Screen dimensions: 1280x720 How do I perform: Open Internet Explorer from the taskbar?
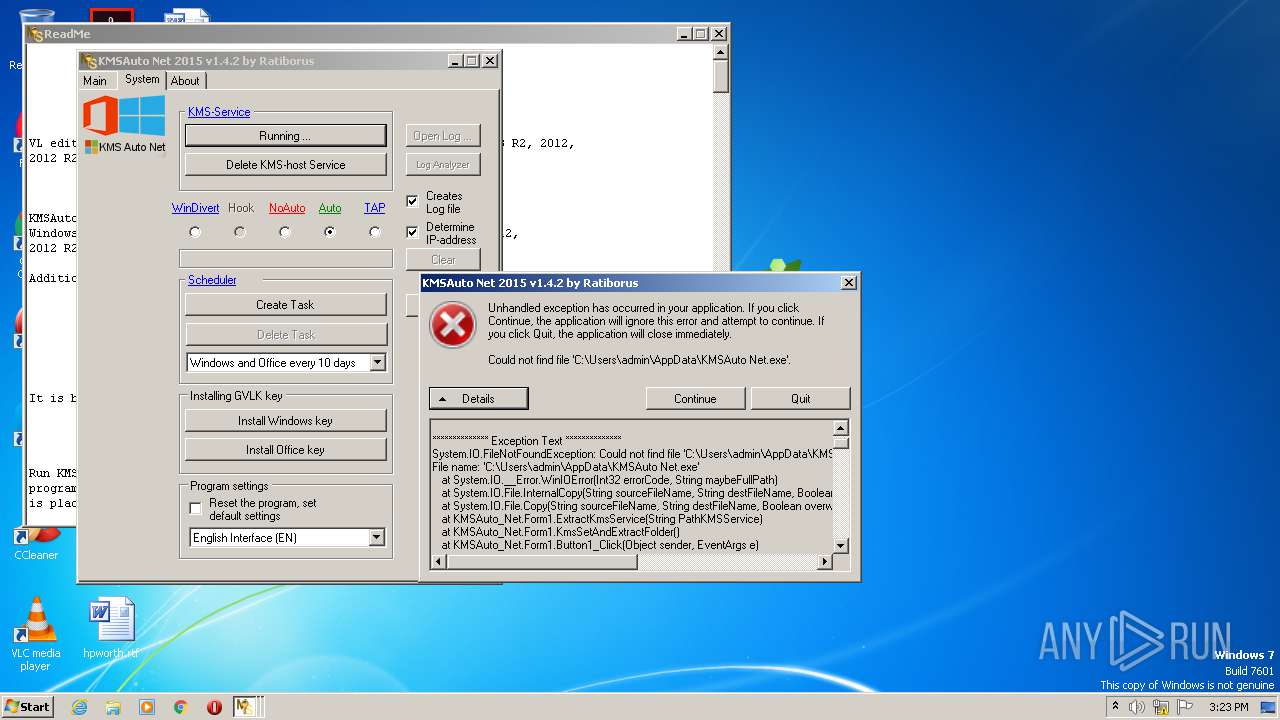click(79, 707)
